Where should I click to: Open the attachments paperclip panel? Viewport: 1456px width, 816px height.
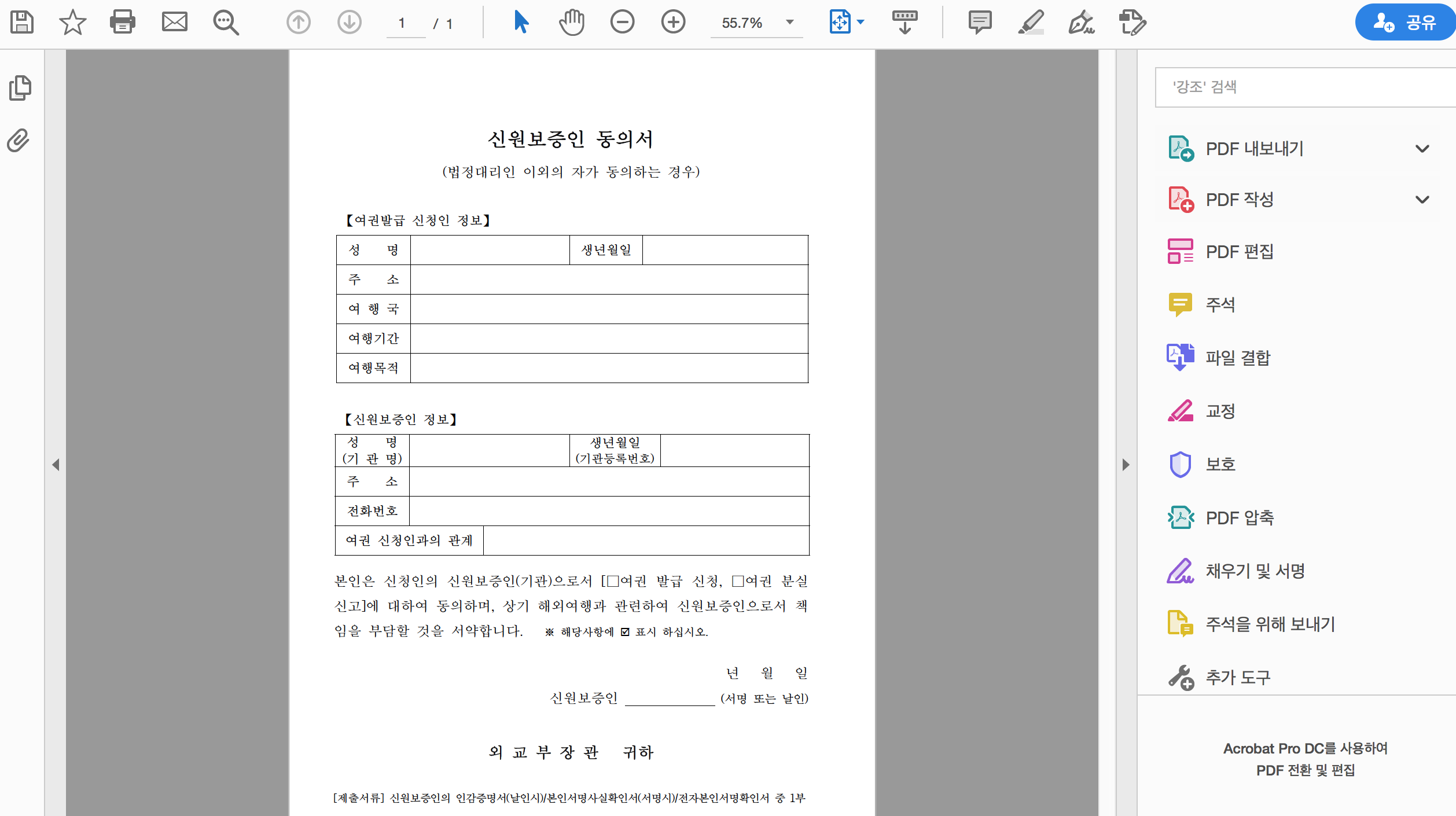pos(19,141)
